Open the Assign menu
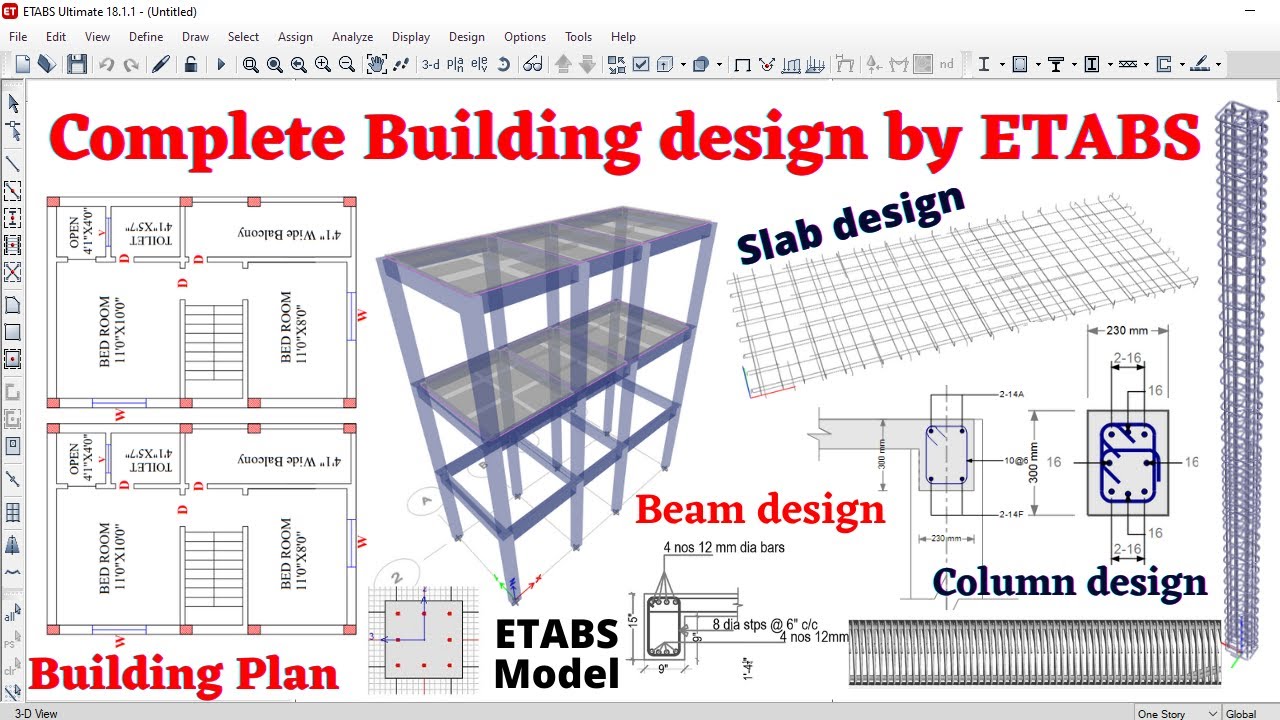 295,37
